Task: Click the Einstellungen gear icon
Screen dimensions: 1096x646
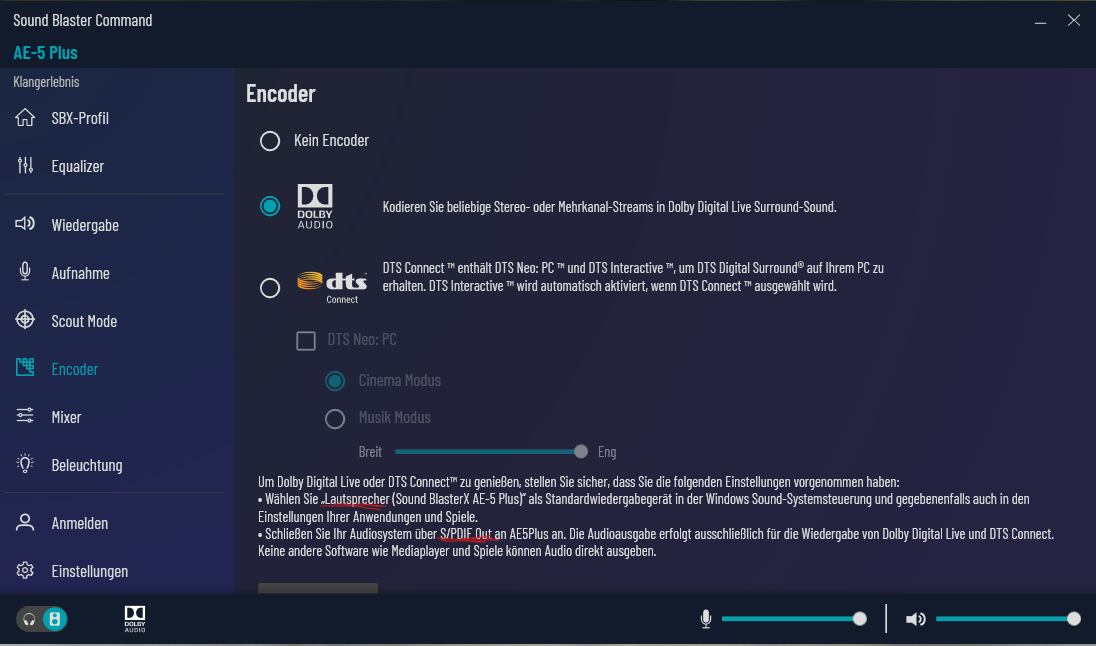Action: point(25,570)
